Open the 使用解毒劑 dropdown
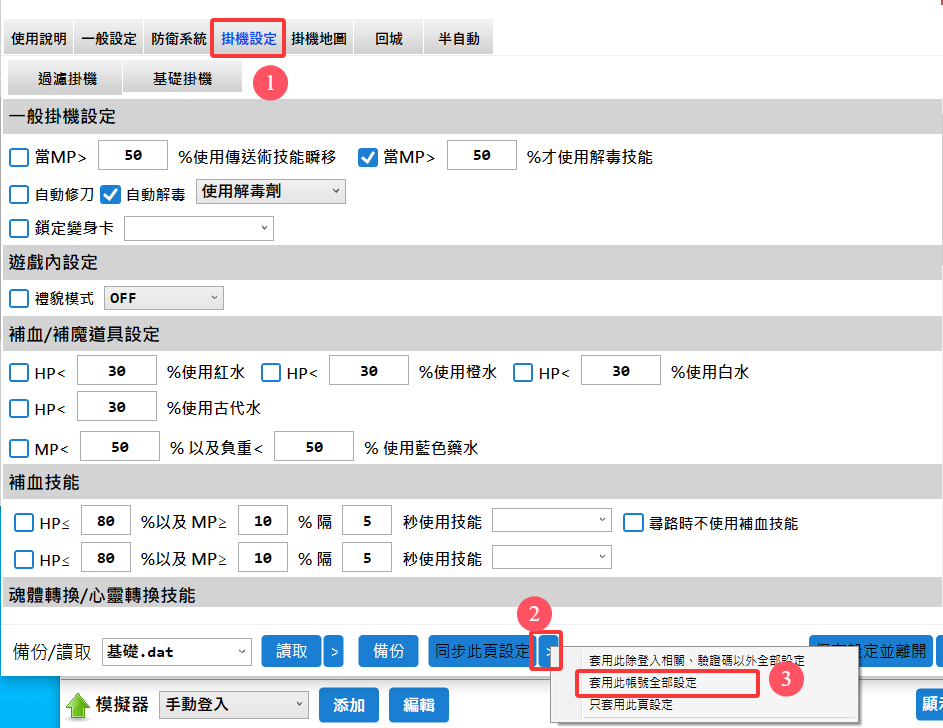 [270, 191]
